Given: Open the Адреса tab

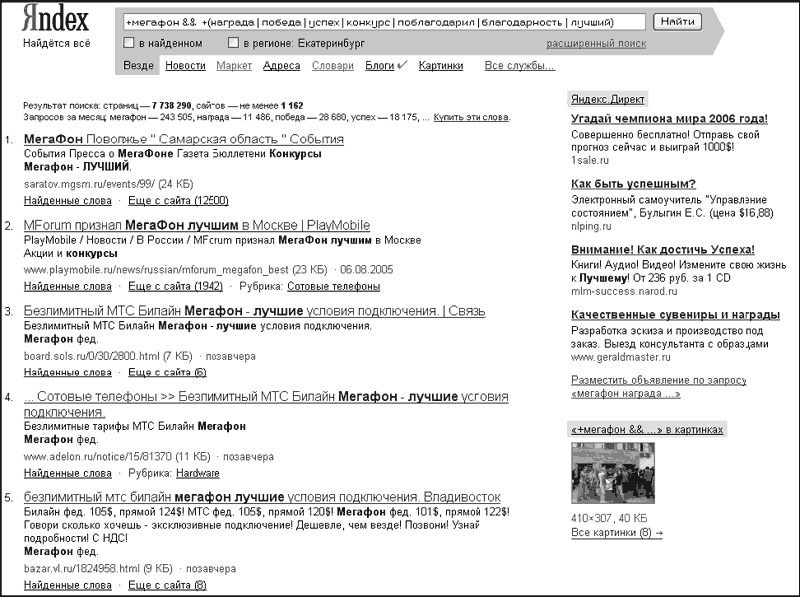Looking at the screenshot, I should click(x=282, y=66).
